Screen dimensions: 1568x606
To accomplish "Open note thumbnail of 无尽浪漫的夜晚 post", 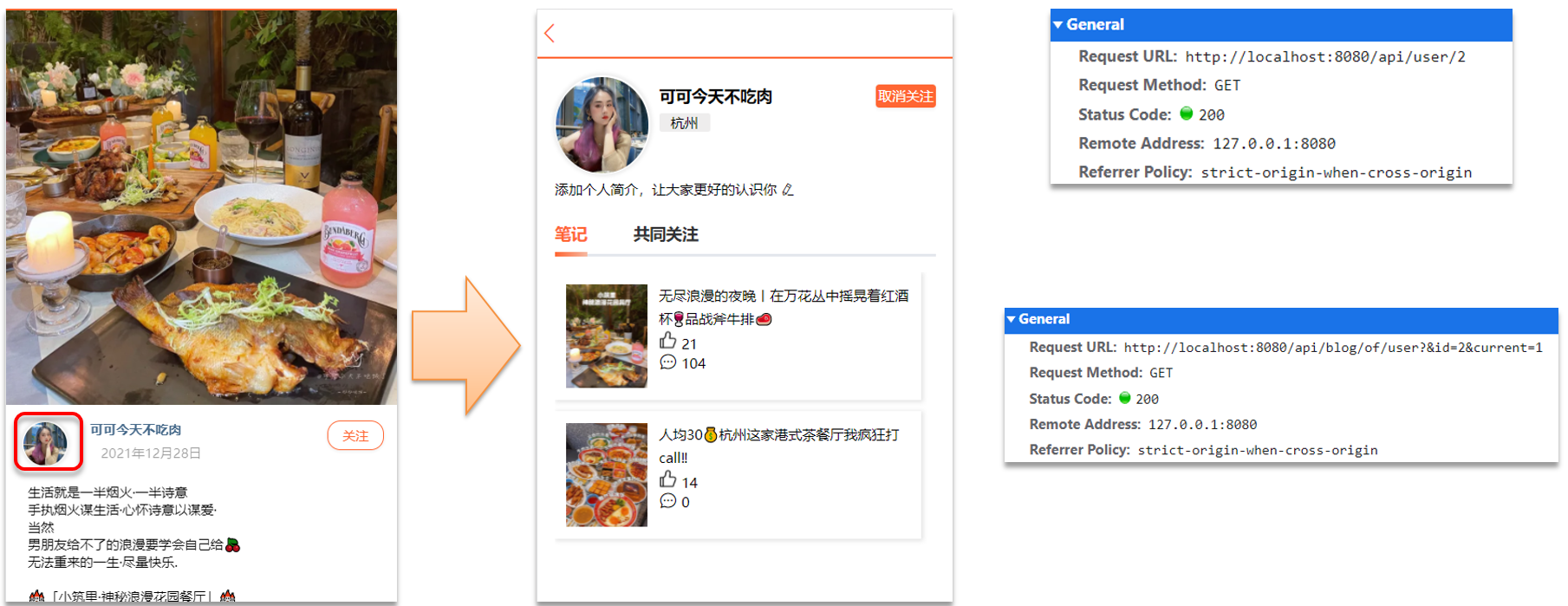I will [x=607, y=336].
